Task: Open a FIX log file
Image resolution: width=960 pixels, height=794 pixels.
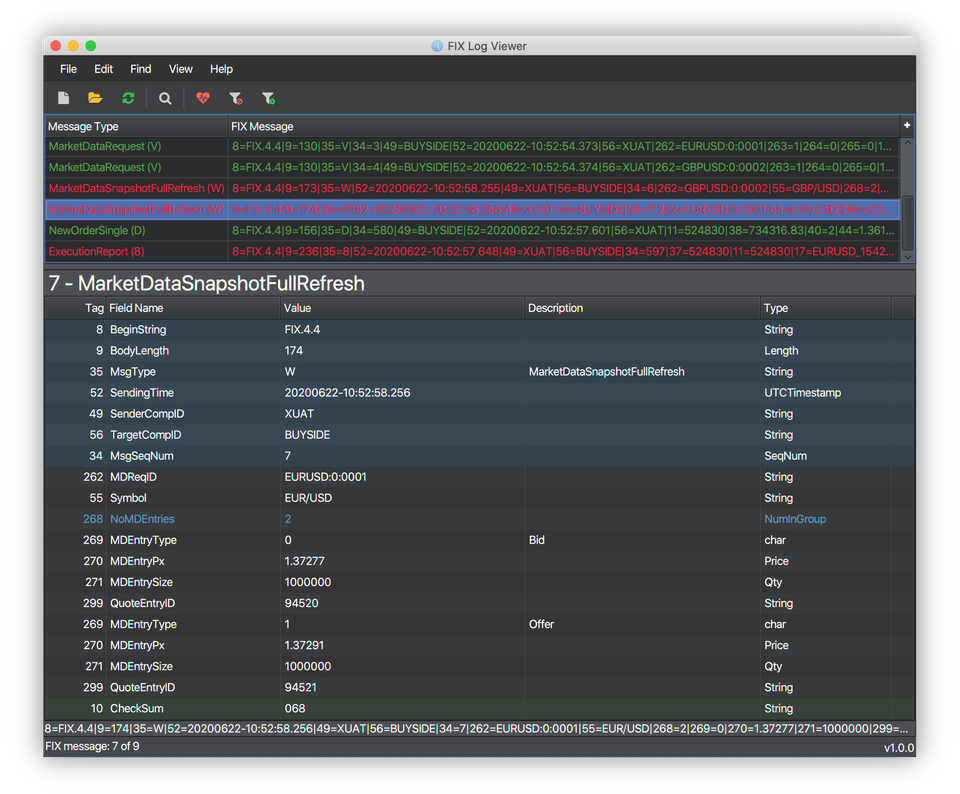Action: point(95,97)
